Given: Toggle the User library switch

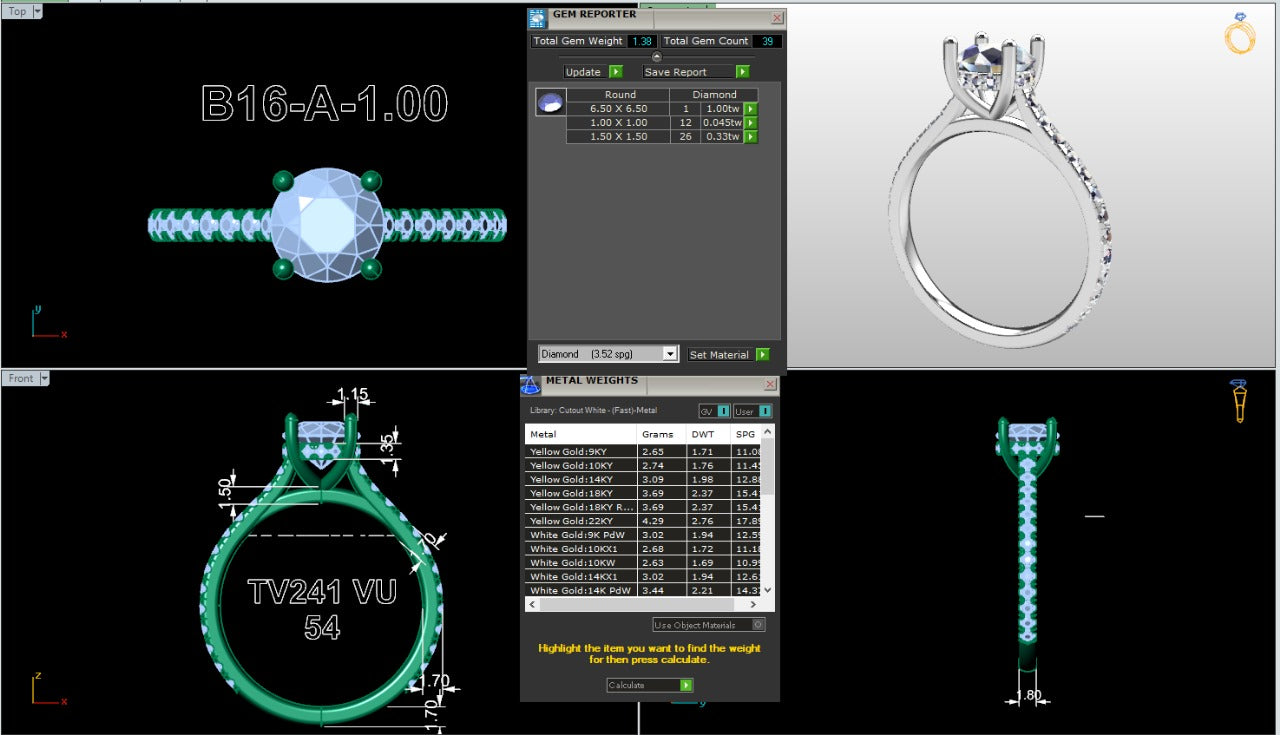Looking at the screenshot, I should click(752, 411).
